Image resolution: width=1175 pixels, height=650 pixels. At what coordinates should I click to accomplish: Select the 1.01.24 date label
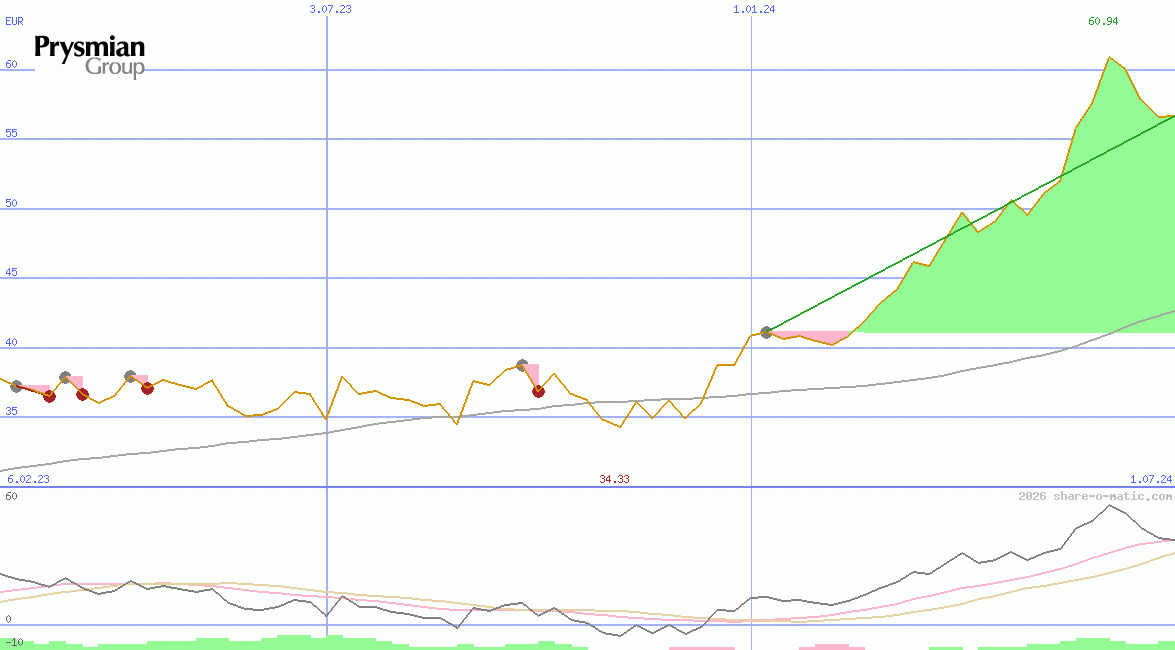point(754,9)
